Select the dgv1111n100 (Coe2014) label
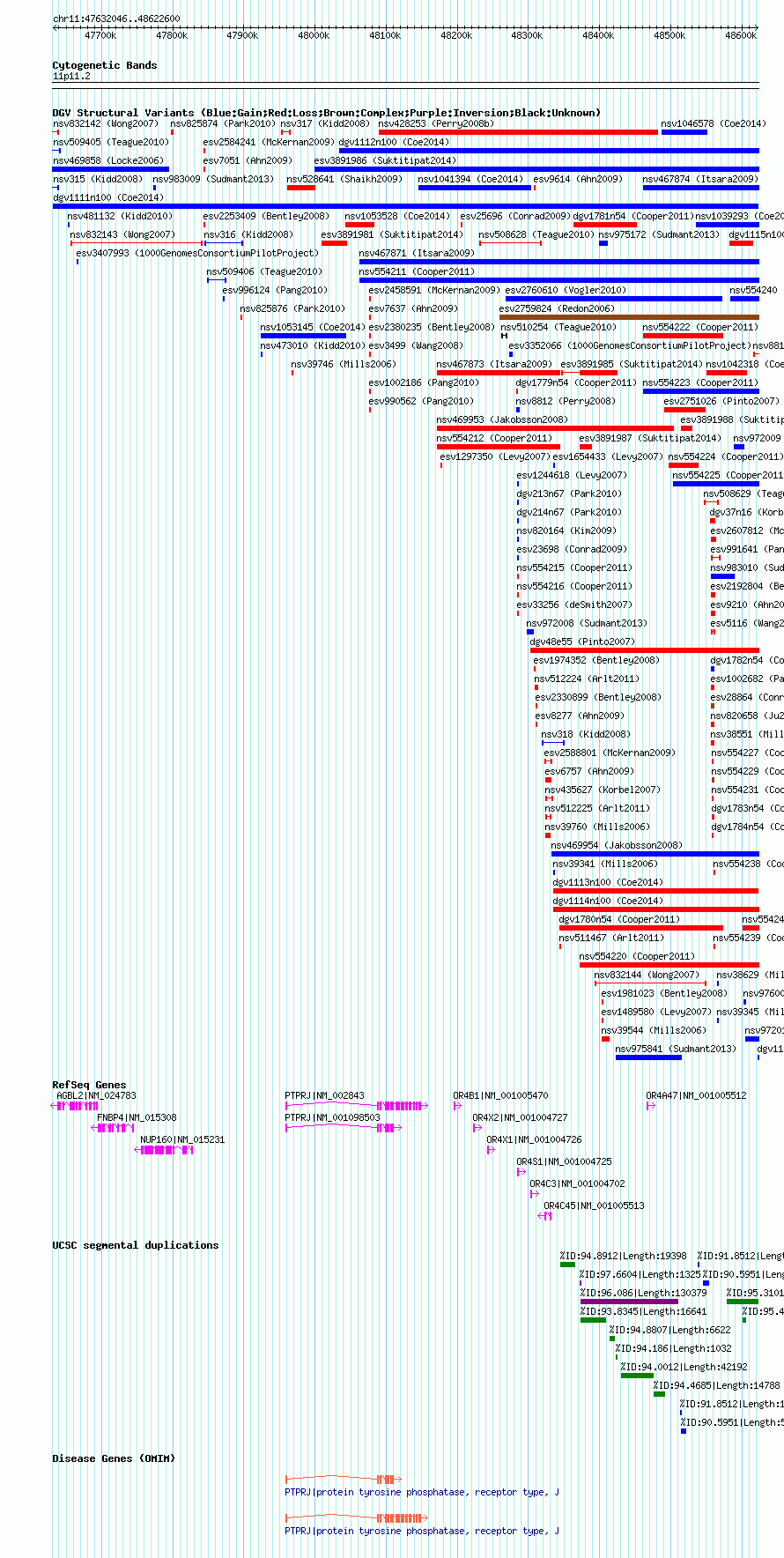The height and width of the screenshot is (1558, 784). [x=108, y=197]
